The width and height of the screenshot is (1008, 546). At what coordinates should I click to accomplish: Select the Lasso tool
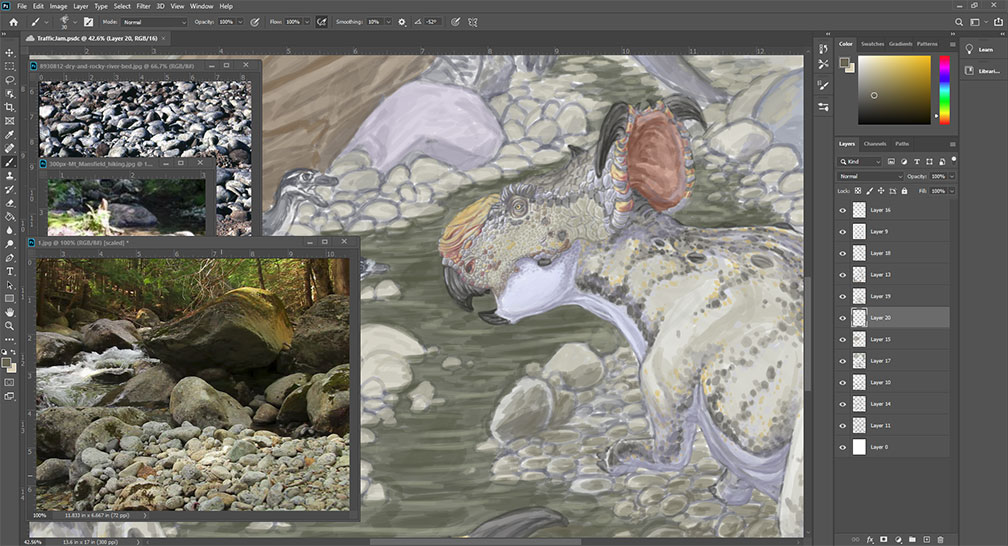click(10, 78)
